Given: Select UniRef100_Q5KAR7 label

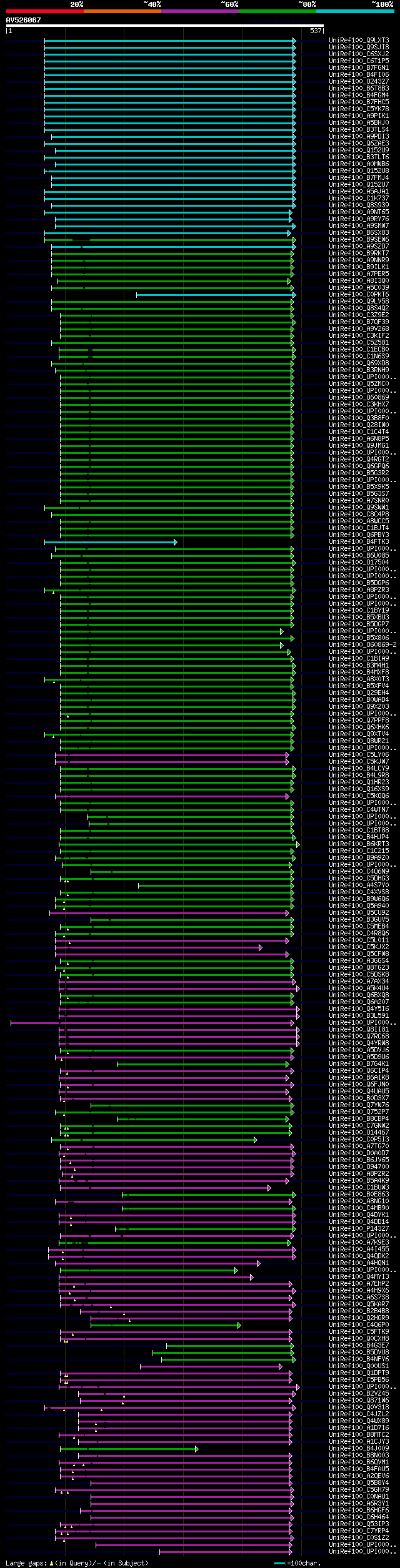Looking at the screenshot, I should click(359, 1304).
